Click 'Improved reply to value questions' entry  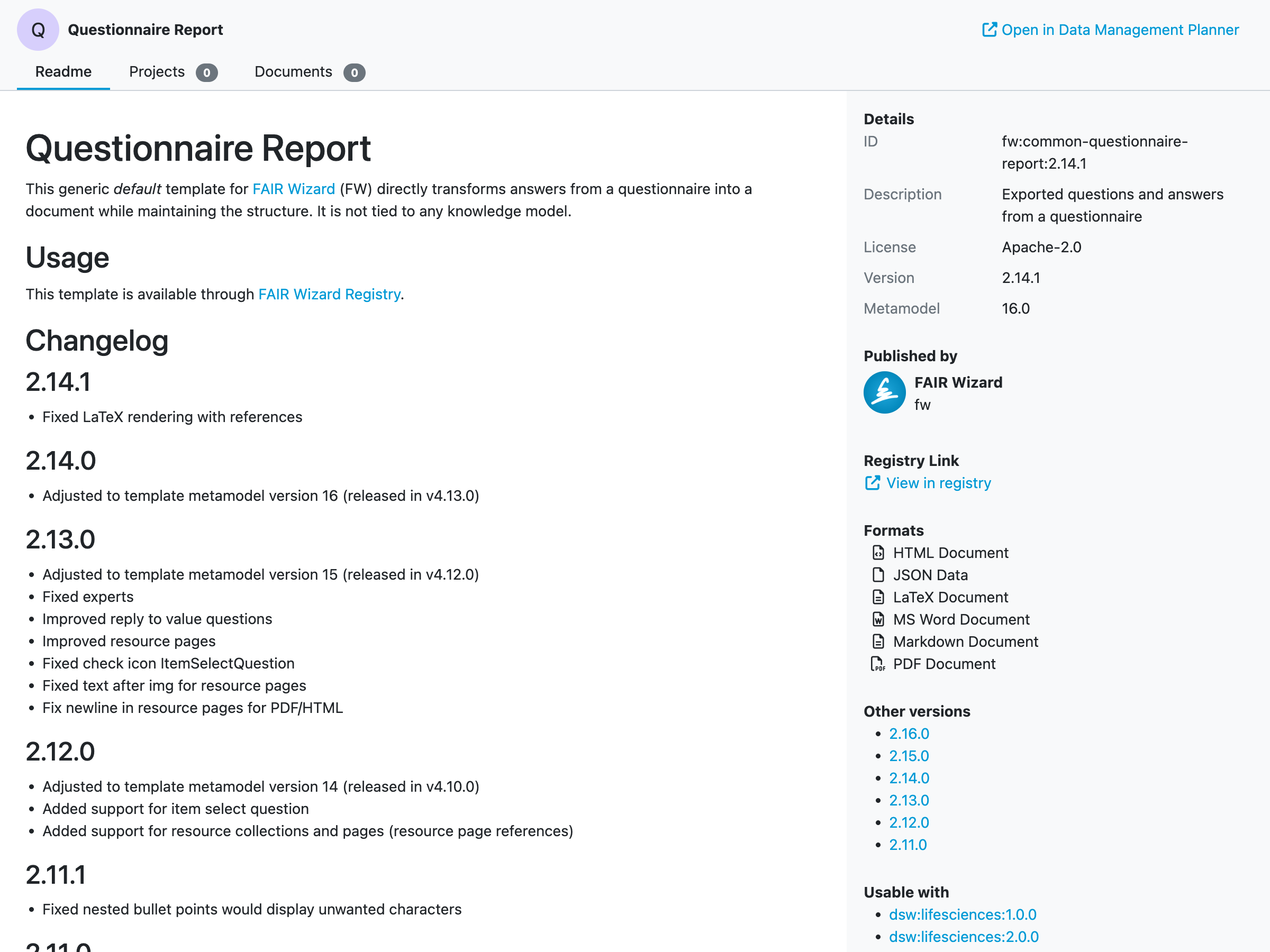click(x=157, y=619)
